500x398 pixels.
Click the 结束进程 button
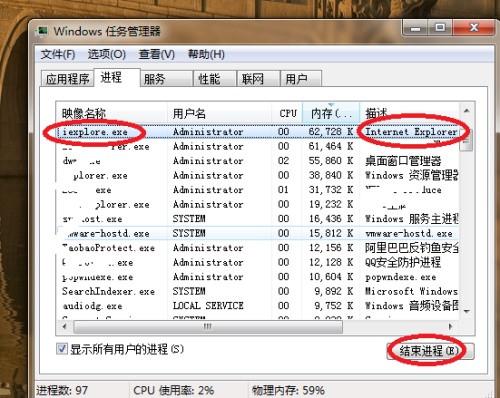click(430, 351)
